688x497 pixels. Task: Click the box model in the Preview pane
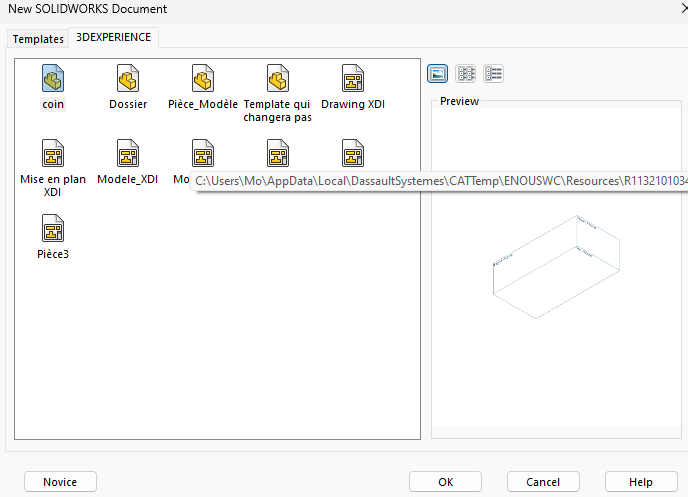[555, 258]
